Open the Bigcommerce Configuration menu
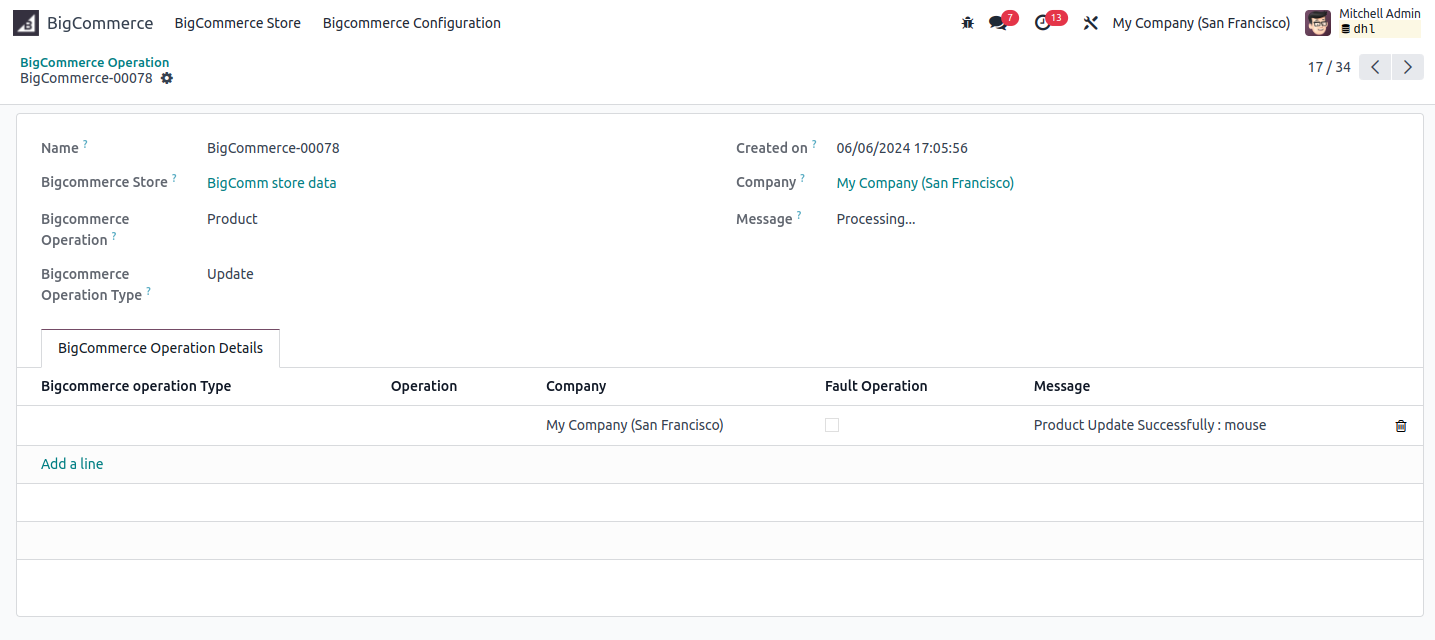 (412, 23)
